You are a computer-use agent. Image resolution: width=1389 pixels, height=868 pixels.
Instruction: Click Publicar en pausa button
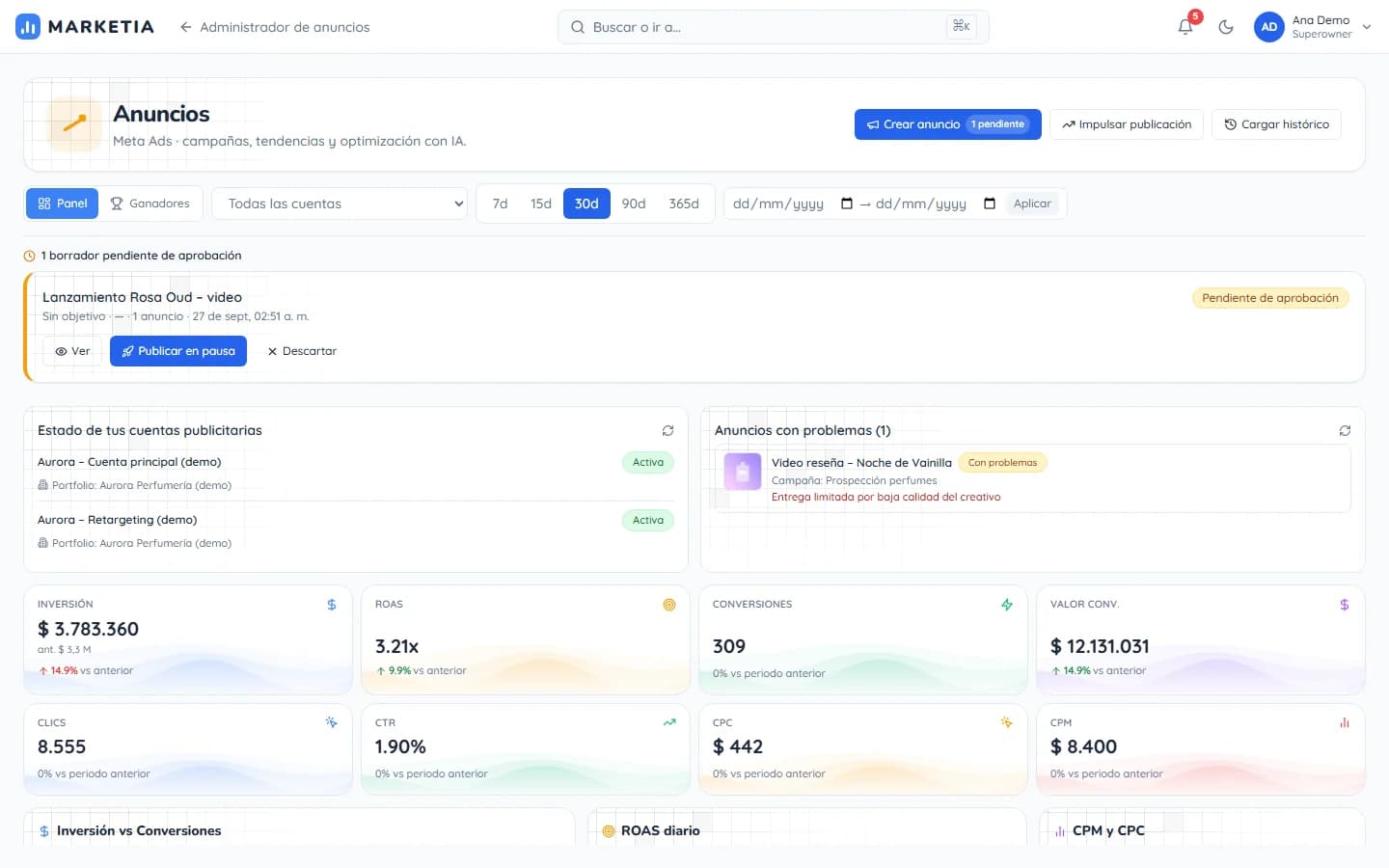(x=178, y=351)
